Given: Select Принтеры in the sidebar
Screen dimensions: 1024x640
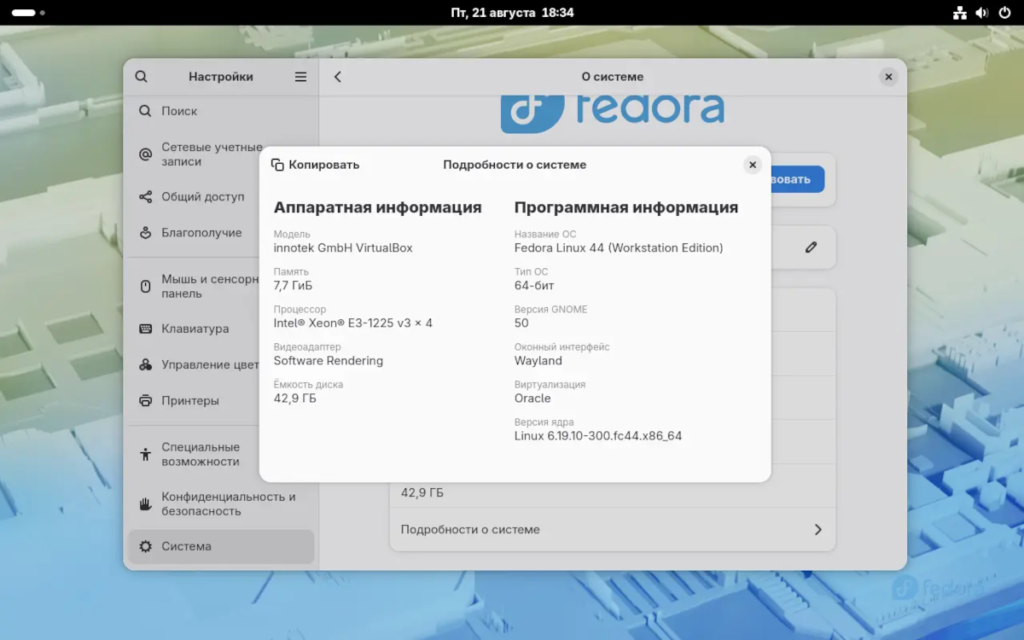Looking at the screenshot, I should pos(221,400).
